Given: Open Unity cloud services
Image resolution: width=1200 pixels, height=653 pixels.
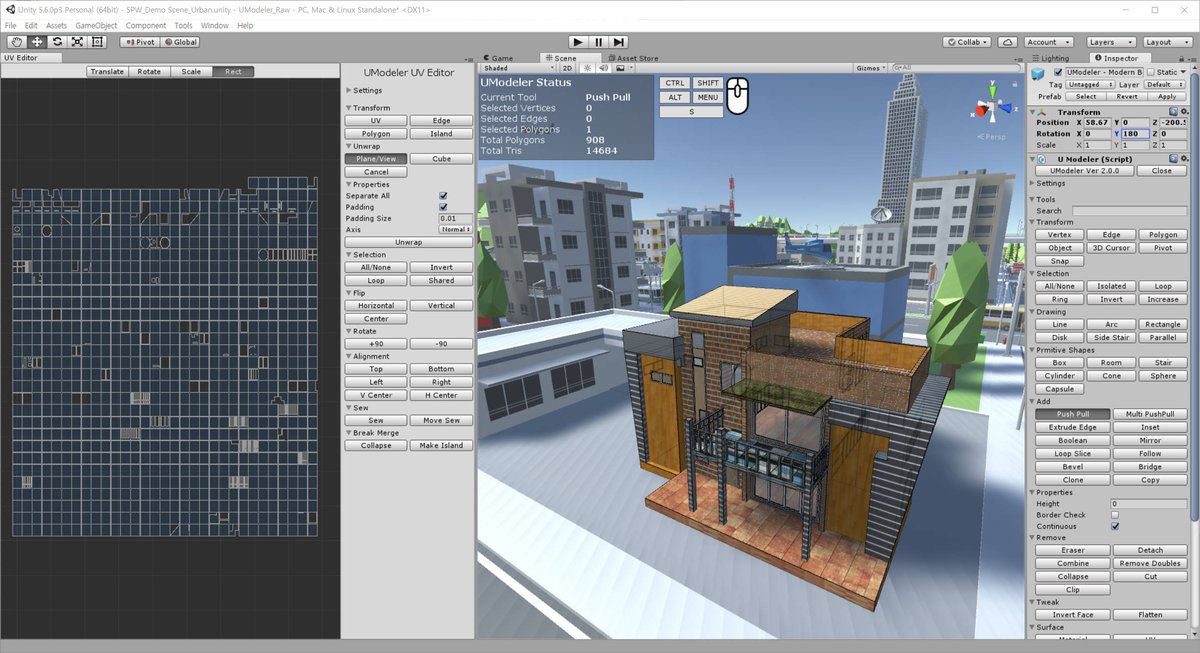Looking at the screenshot, I should (1007, 42).
